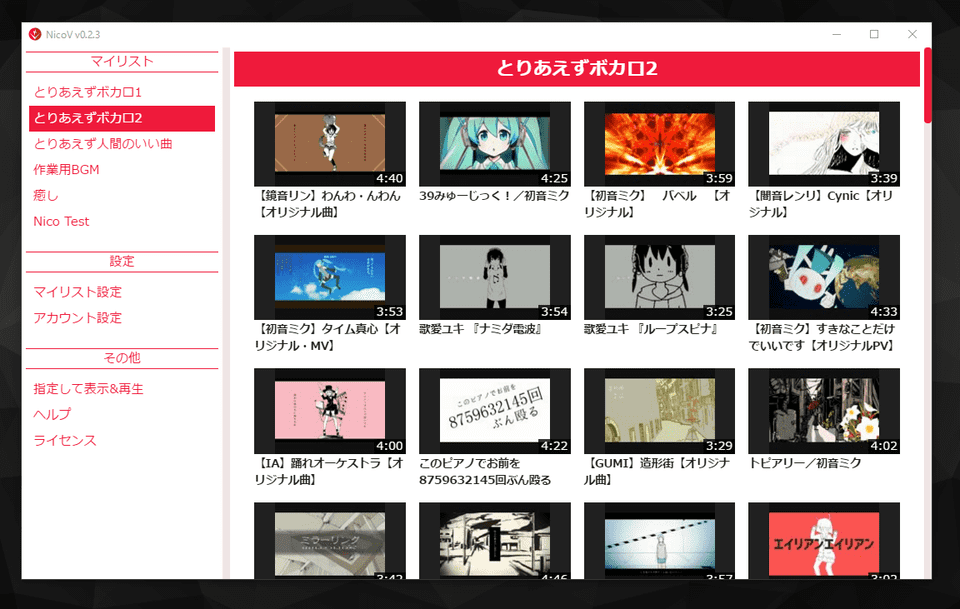Click the NicoV app icon in title bar

(35, 34)
